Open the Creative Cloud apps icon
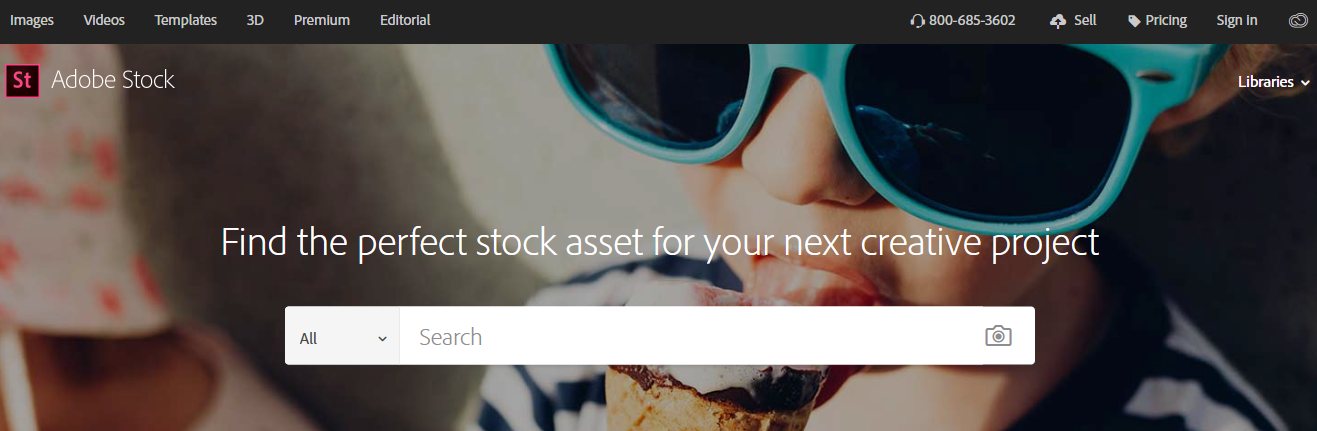The height and width of the screenshot is (431, 1317). click(x=1298, y=20)
